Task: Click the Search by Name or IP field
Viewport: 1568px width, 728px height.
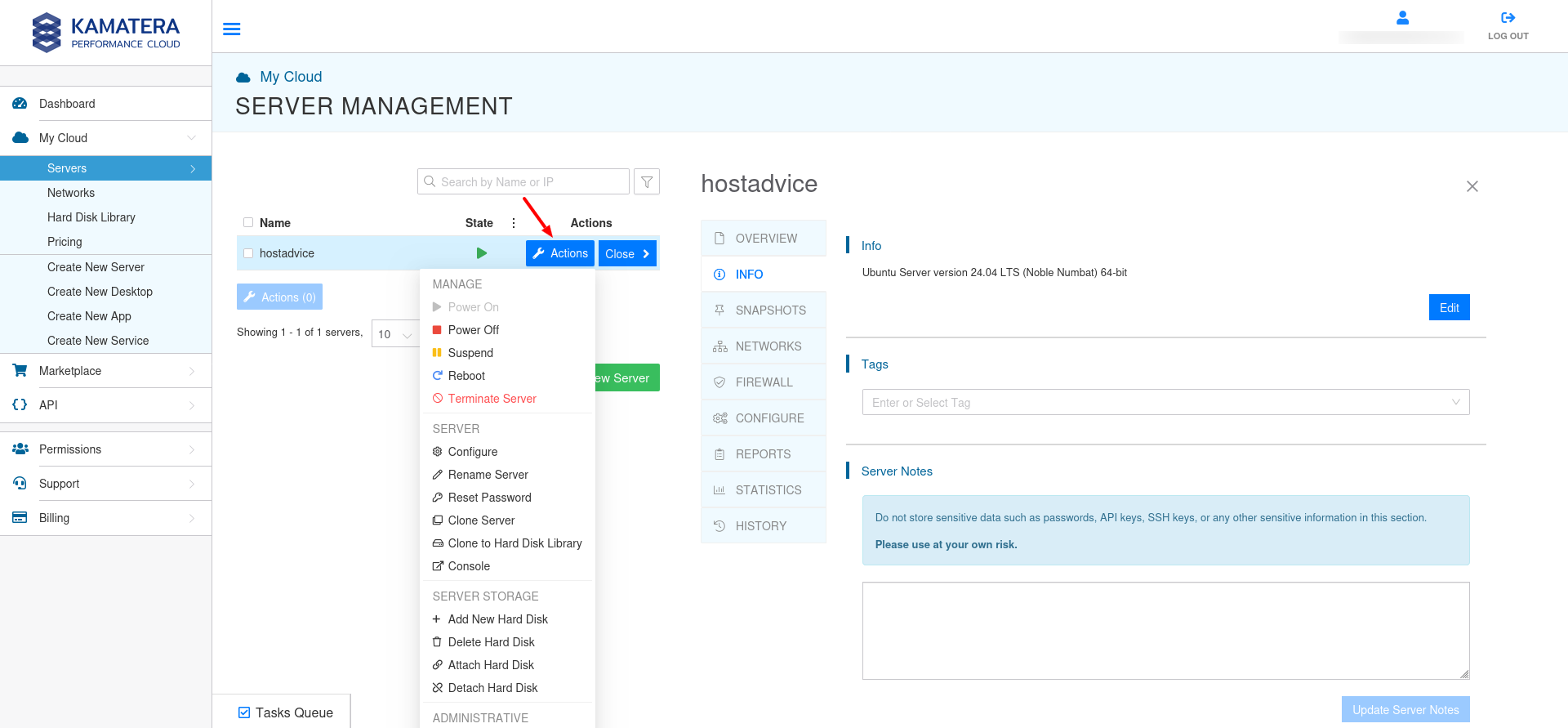Action: [x=523, y=181]
